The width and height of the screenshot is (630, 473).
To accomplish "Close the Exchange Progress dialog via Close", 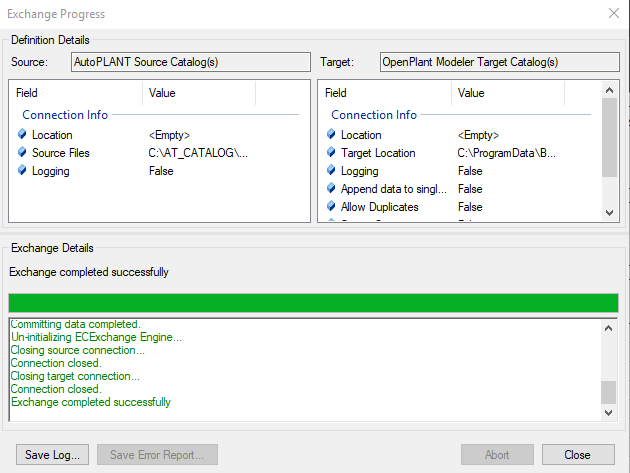I will tap(578, 455).
